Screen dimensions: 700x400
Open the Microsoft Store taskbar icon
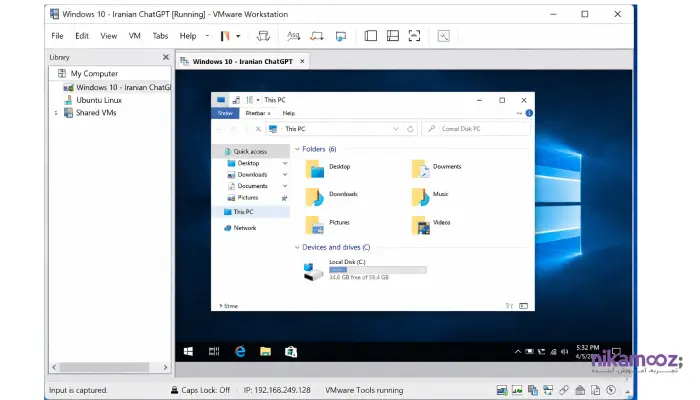(x=290, y=351)
